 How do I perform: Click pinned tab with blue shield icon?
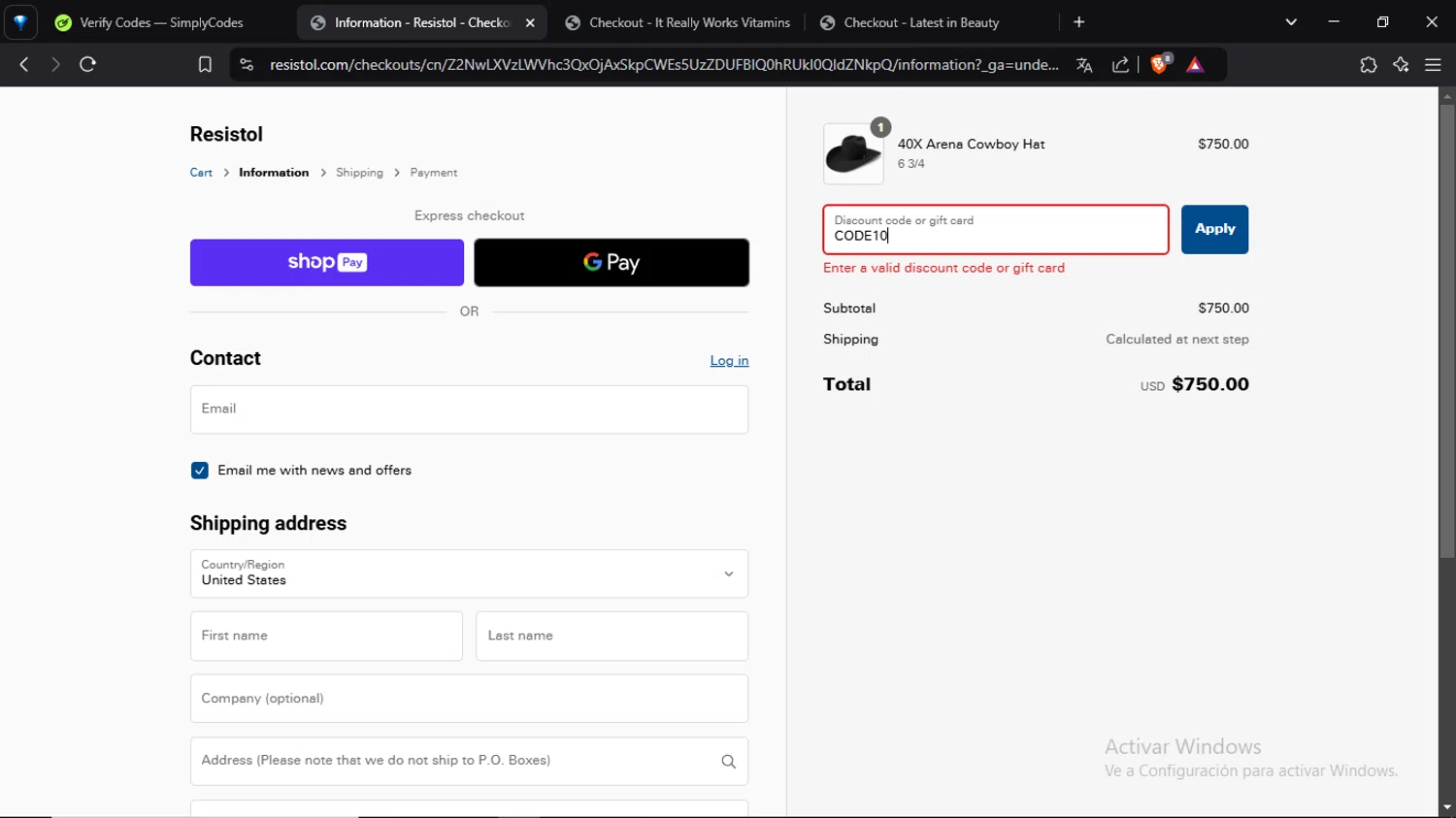[20, 22]
